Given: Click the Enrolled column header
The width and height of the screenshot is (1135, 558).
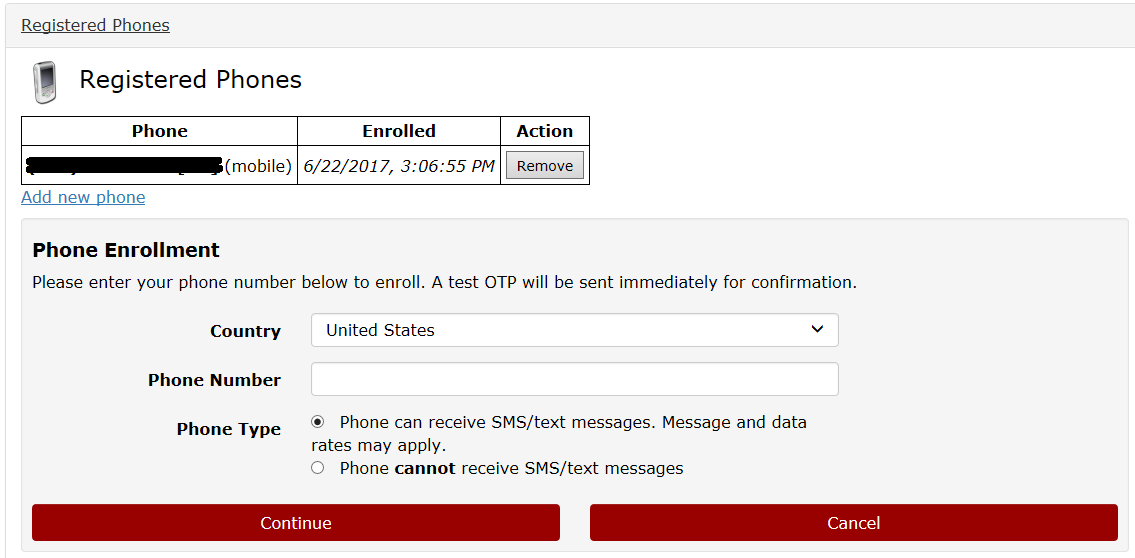Looking at the screenshot, I should tap(399, 131).
